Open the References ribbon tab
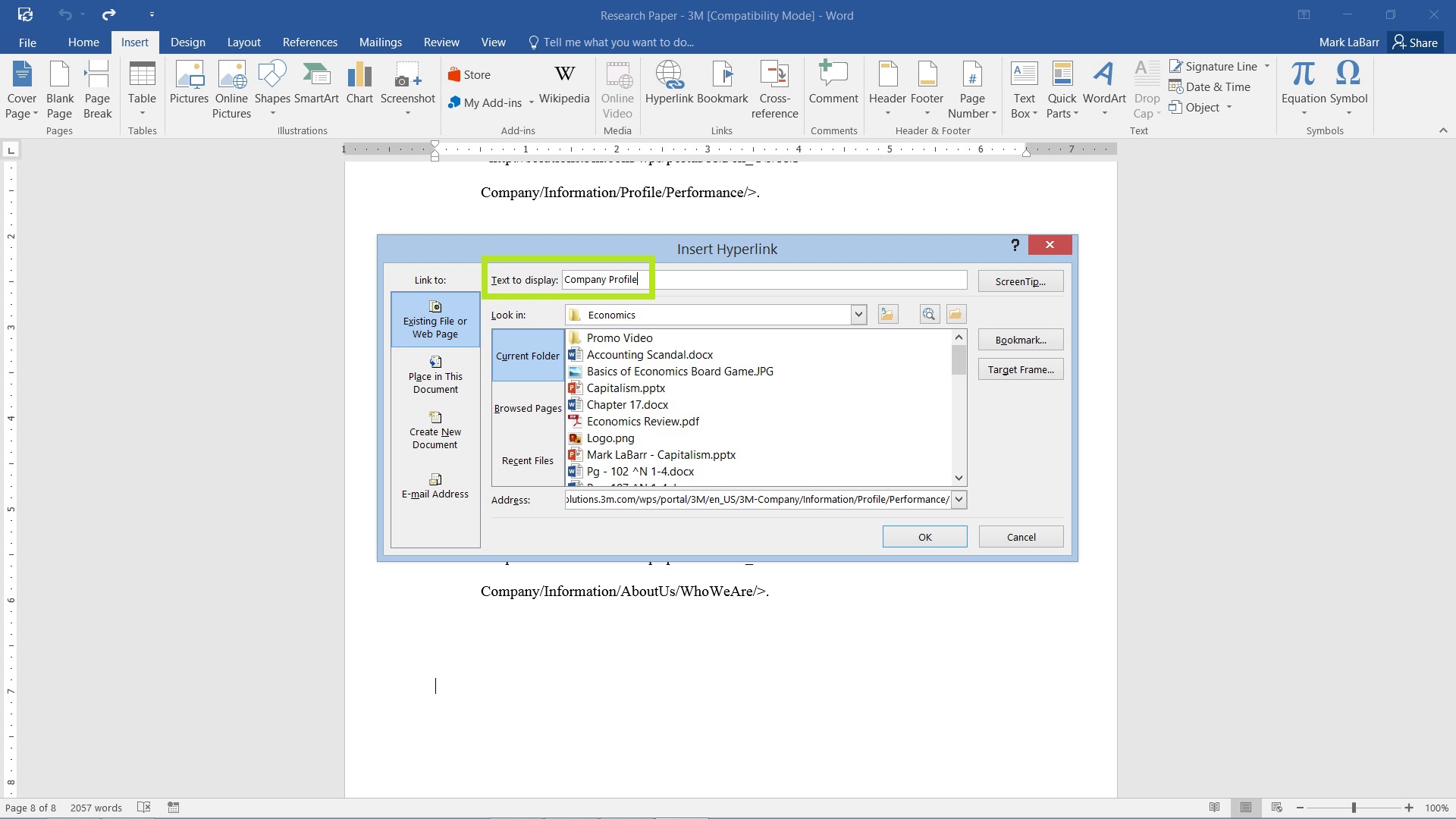 [310, 42]
